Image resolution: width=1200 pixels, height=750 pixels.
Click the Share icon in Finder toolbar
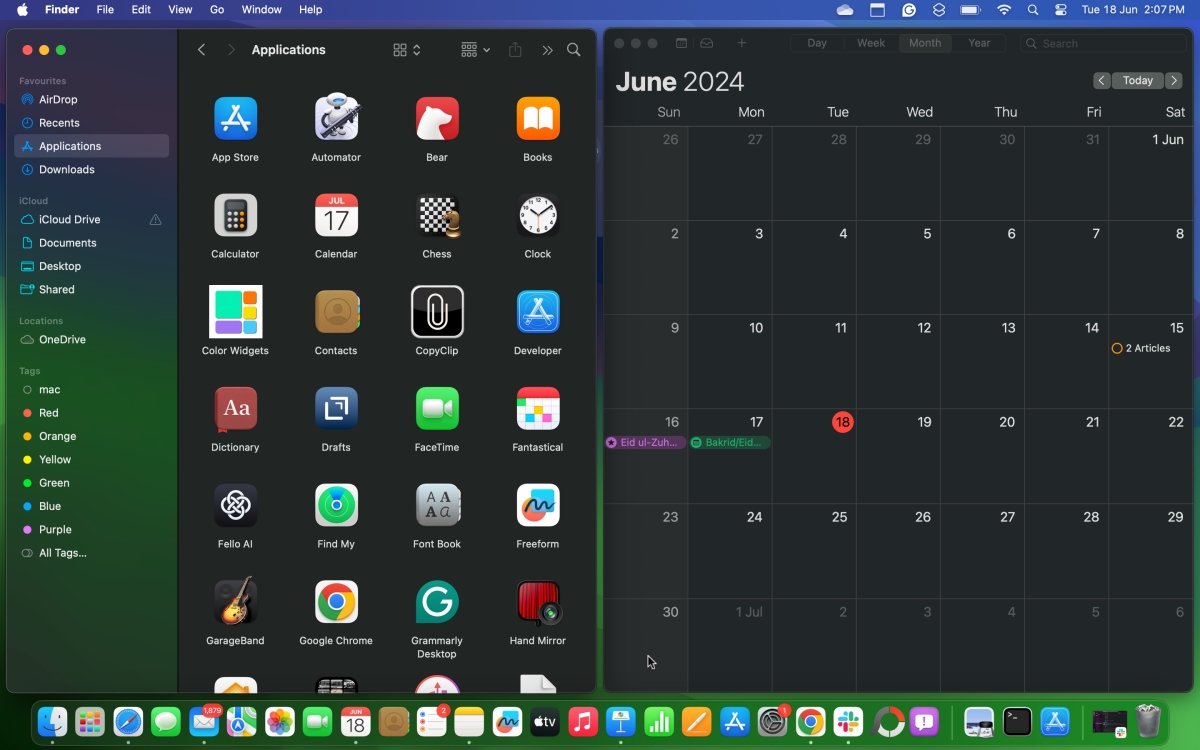click(514, 49)
